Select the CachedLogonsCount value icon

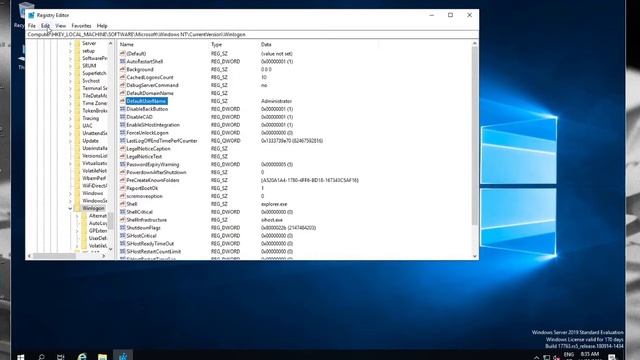point(122,77)
